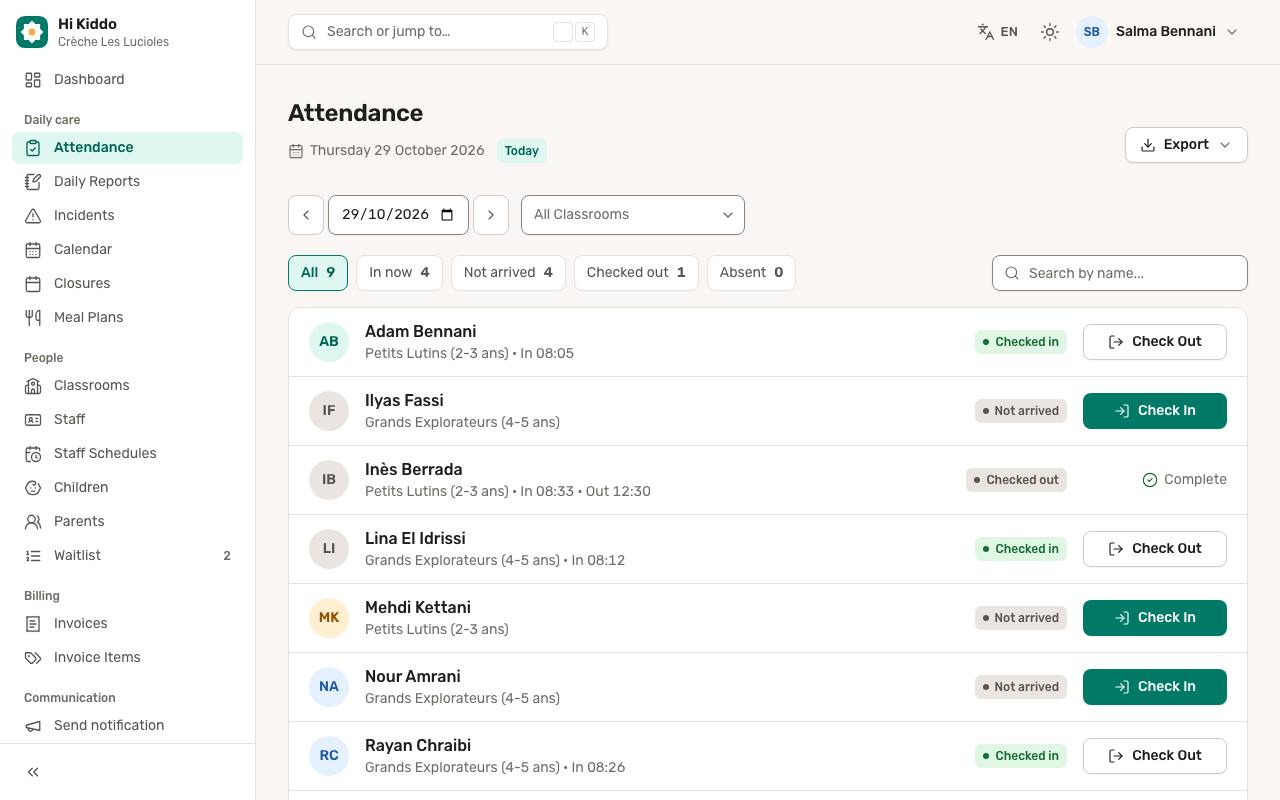Screen dimensions: 1280x800
Task: Check in Ilyas Fassi
Action: pos(1155,411)
